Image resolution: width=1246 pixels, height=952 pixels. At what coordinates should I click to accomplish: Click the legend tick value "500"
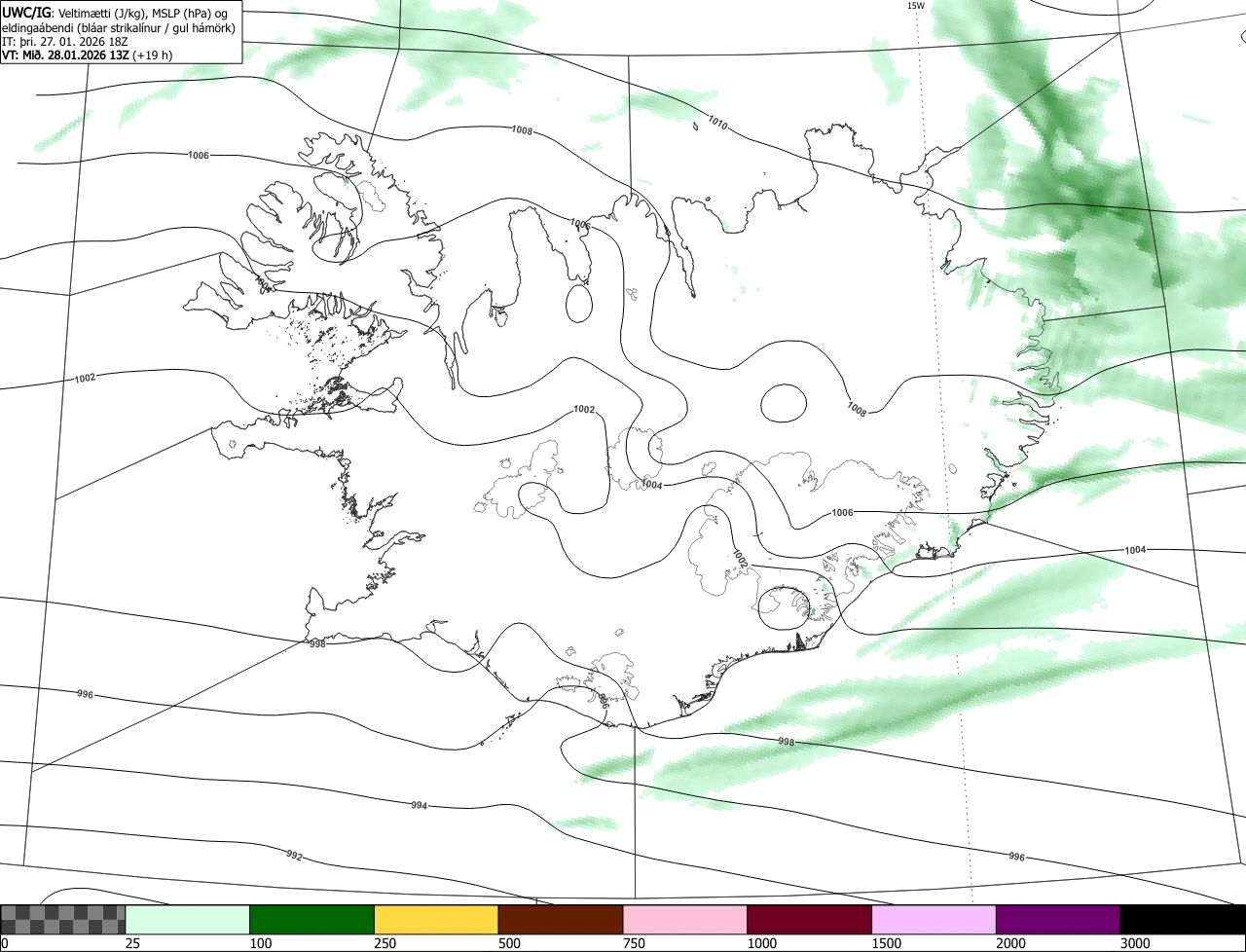[509, 943]
